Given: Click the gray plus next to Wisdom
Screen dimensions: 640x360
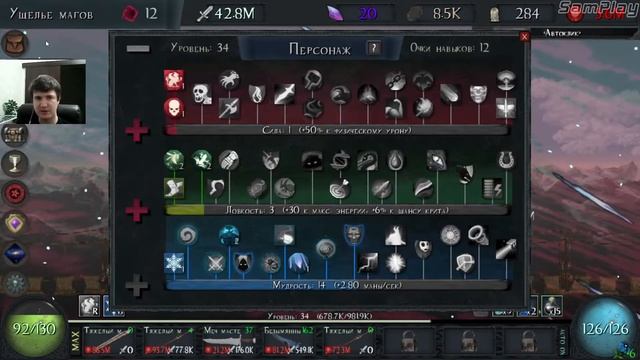Looking at the screenshot, I should point(138,285).
